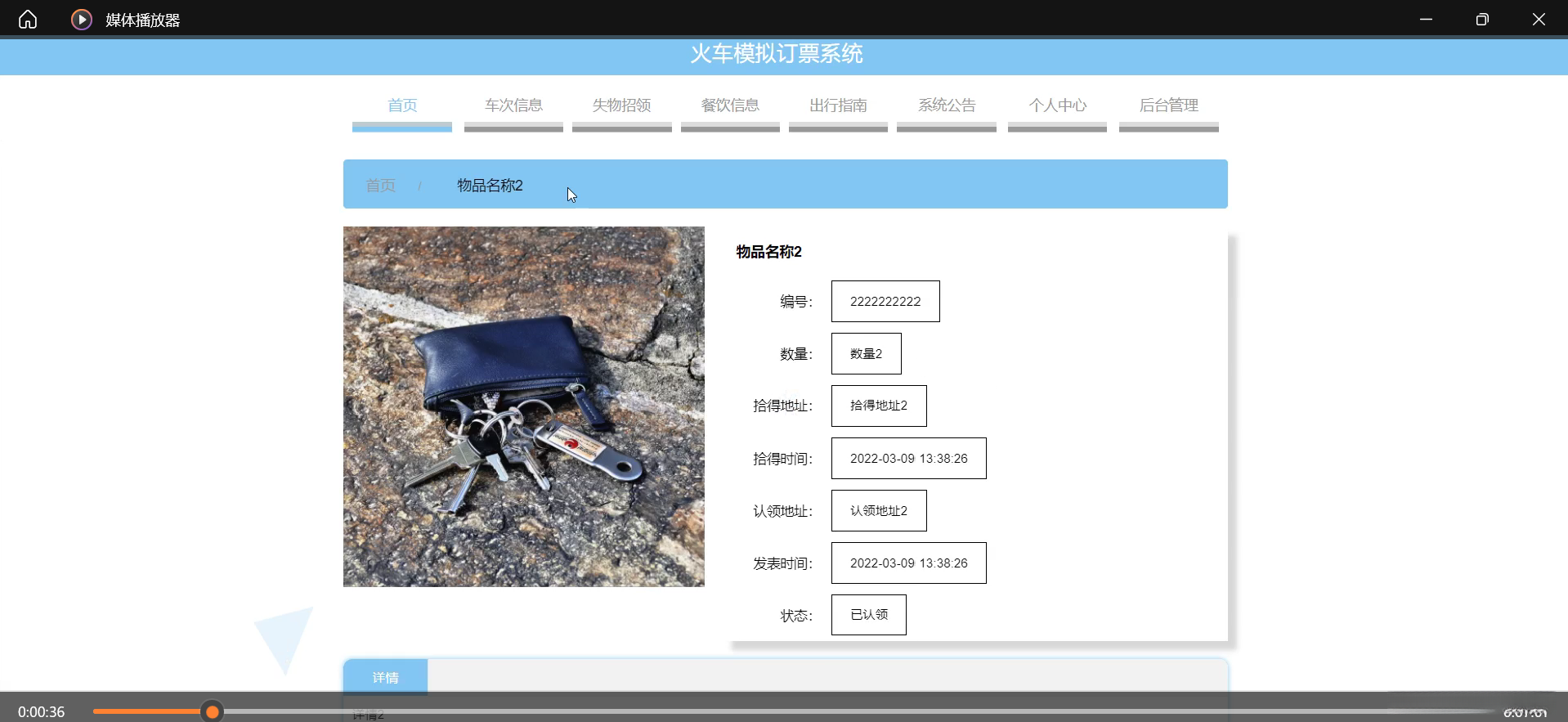Minimize the media player window

(1426, 19)
